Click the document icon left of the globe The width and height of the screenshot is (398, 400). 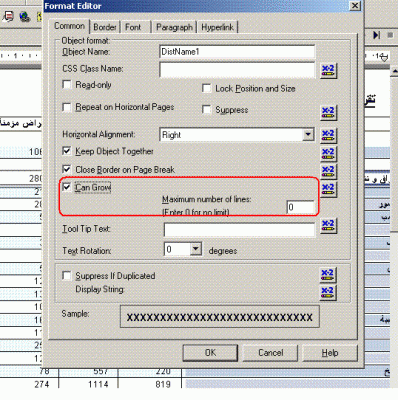(8, 16)
